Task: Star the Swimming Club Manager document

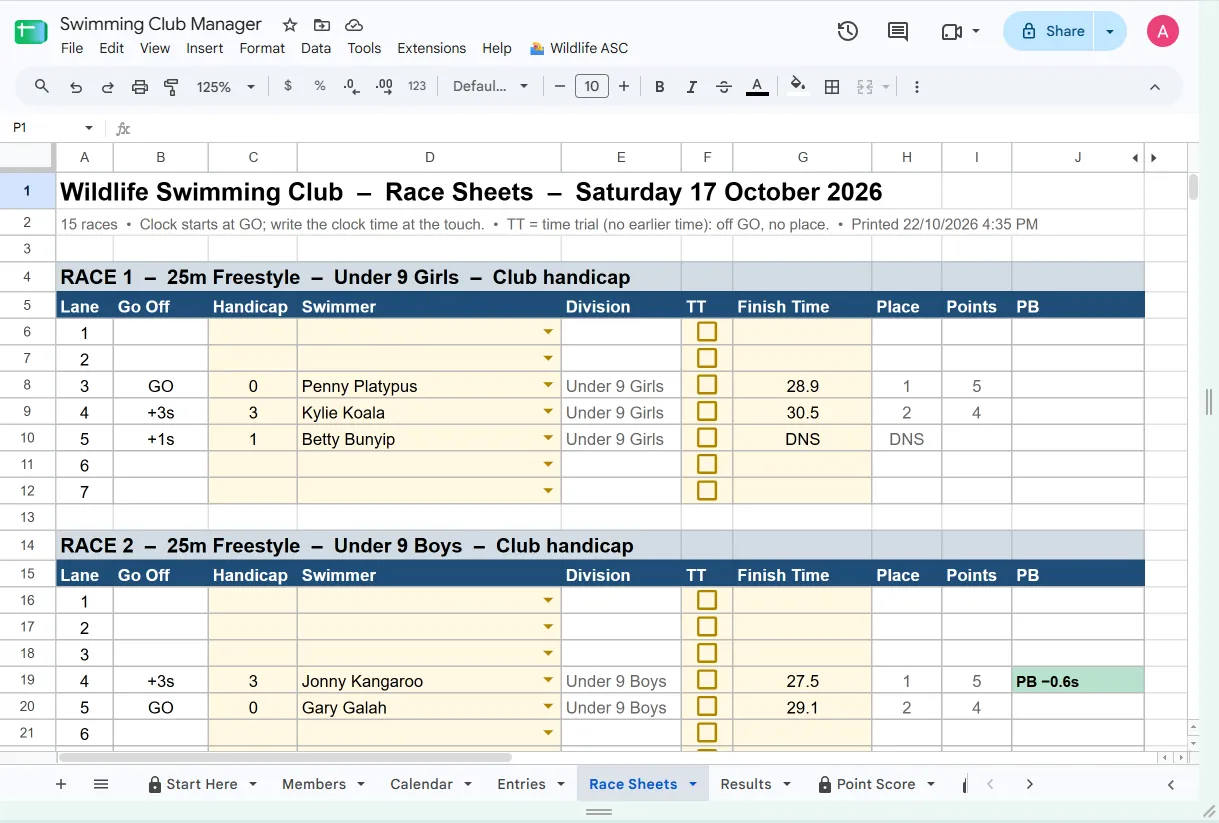Action: pos(289,25)
